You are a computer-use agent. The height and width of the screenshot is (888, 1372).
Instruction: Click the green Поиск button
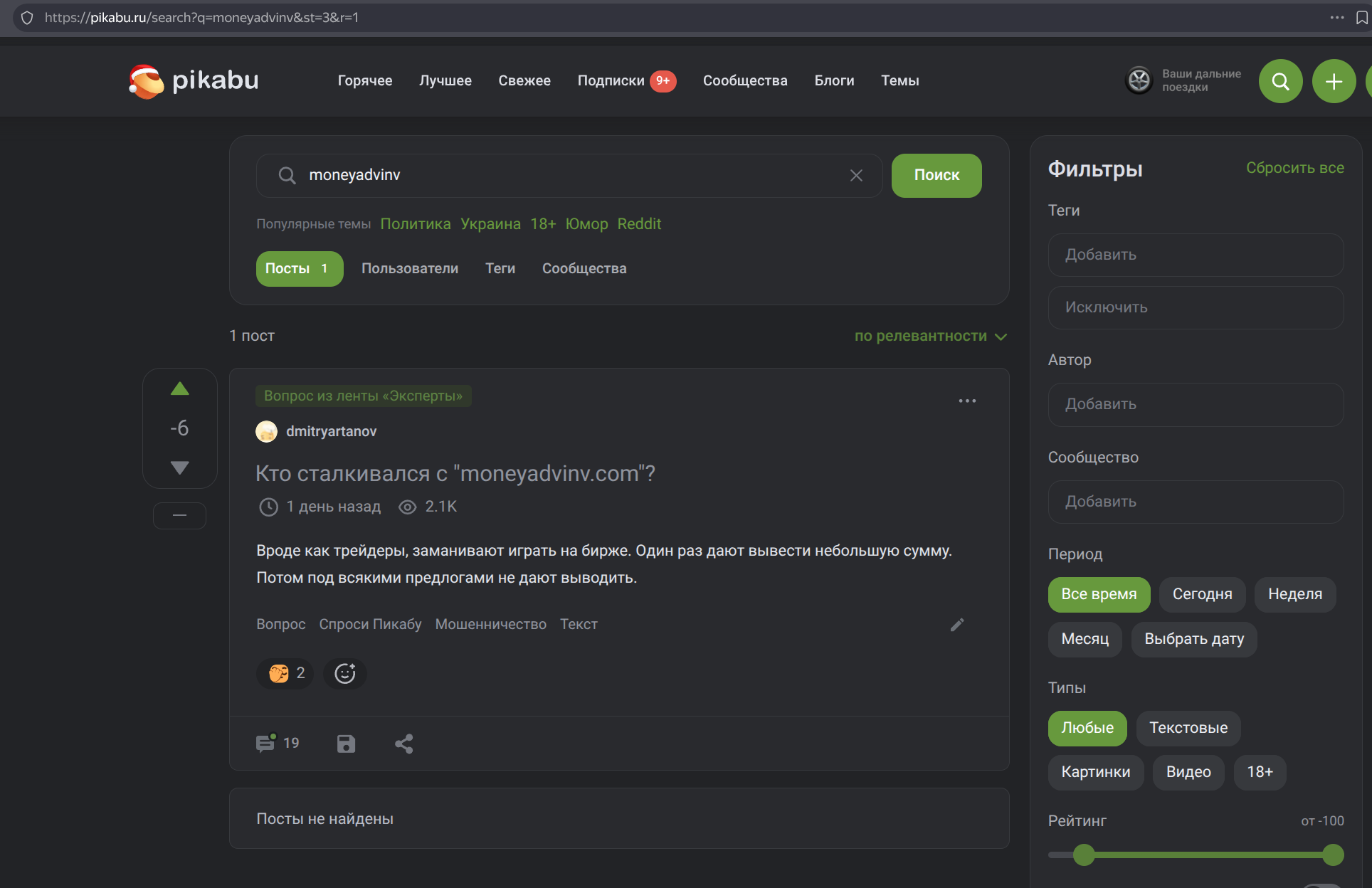(936, 176)
